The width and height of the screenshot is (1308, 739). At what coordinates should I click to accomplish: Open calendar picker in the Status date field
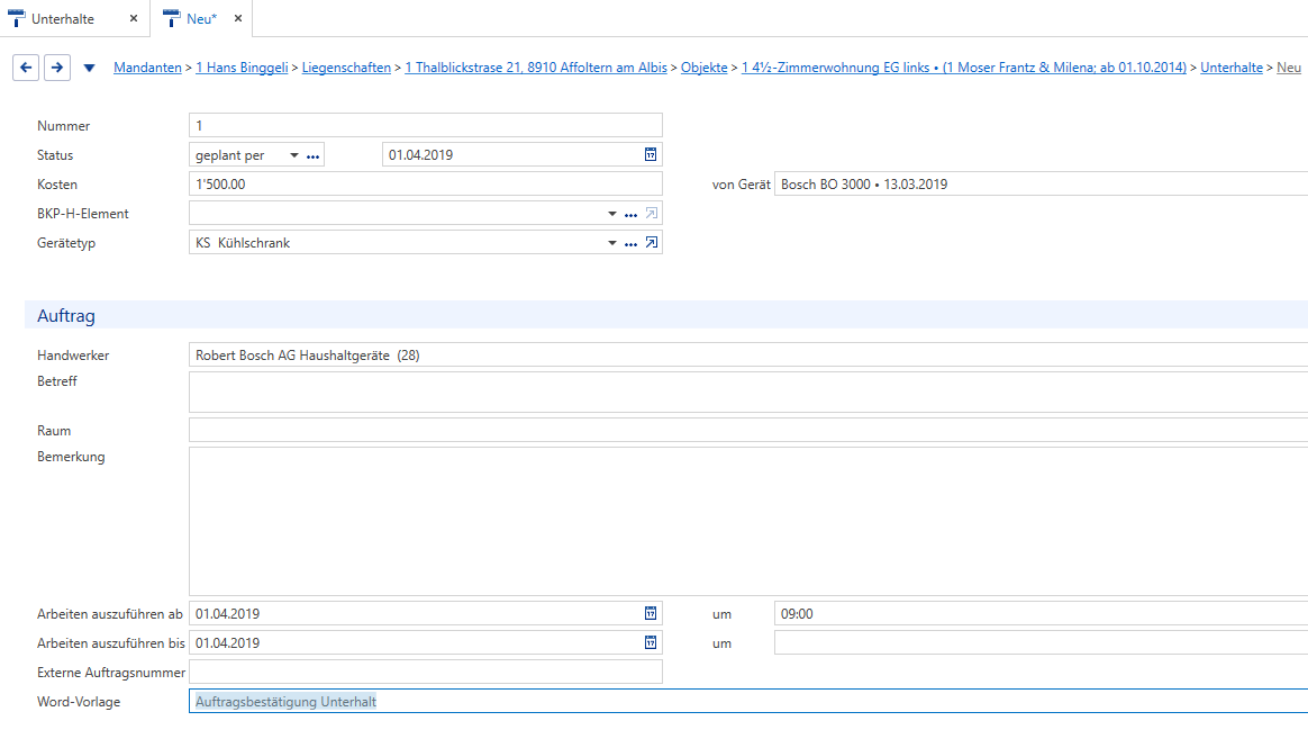[x=650, y=155]
